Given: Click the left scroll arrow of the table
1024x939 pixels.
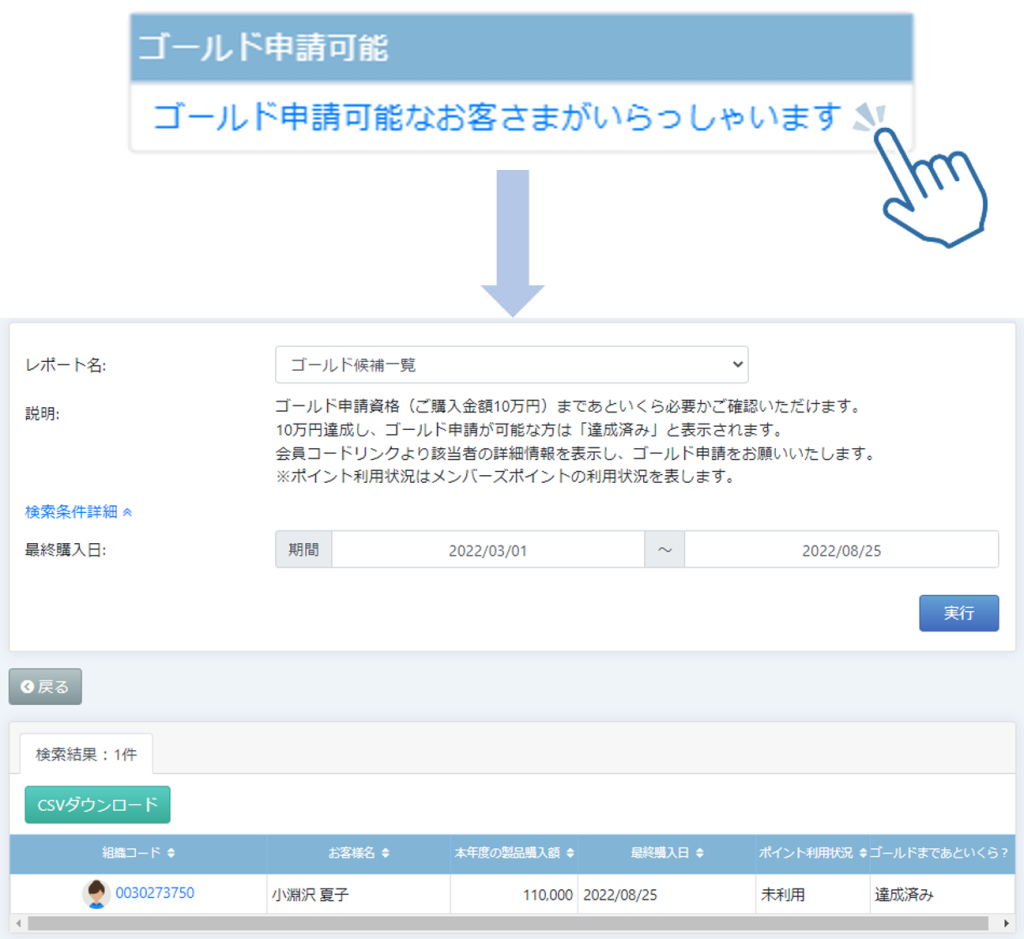Looking at the screenshot, I should coord(18,923).
